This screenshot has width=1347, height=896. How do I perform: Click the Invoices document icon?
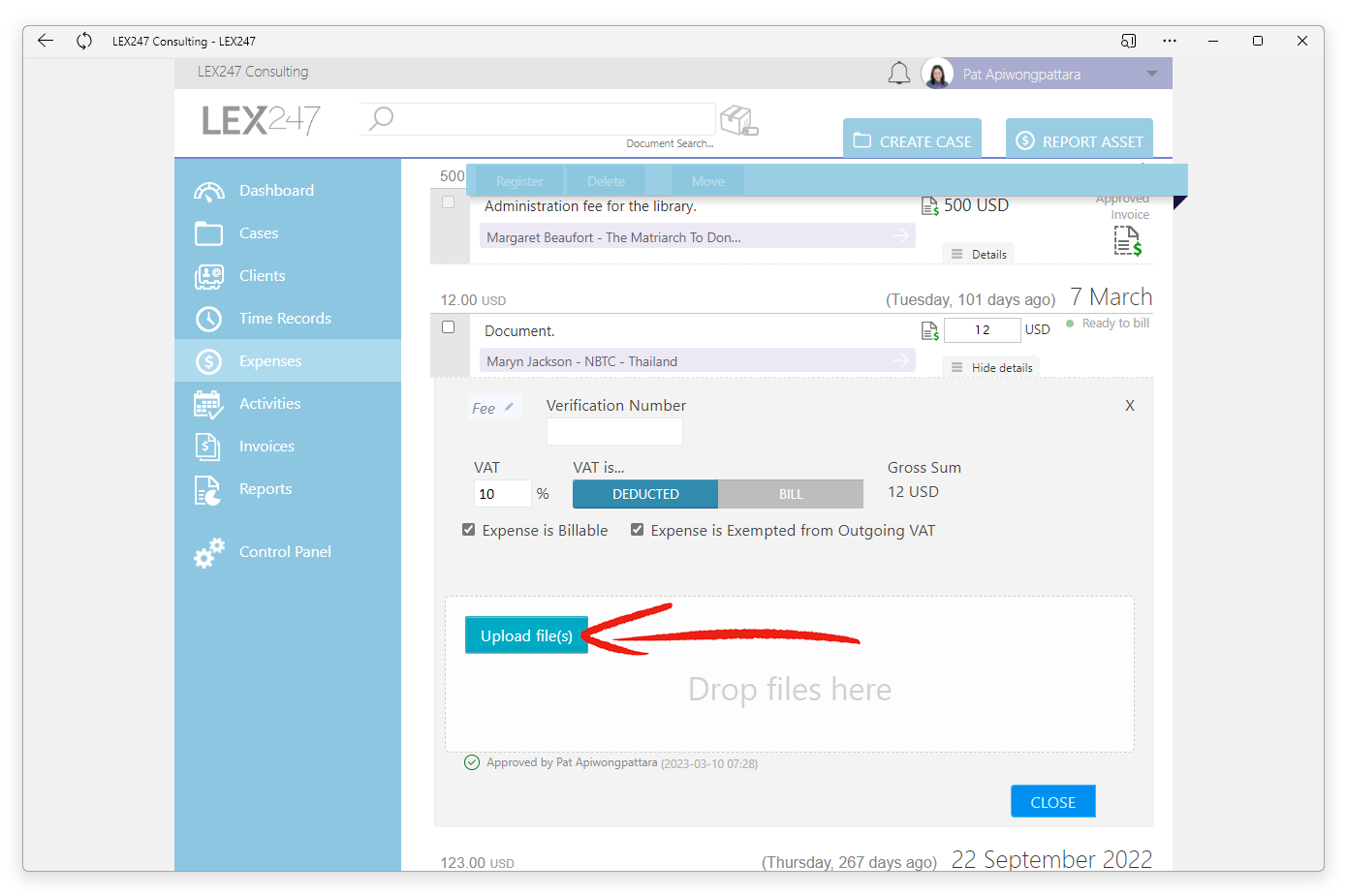click(208, 447)
